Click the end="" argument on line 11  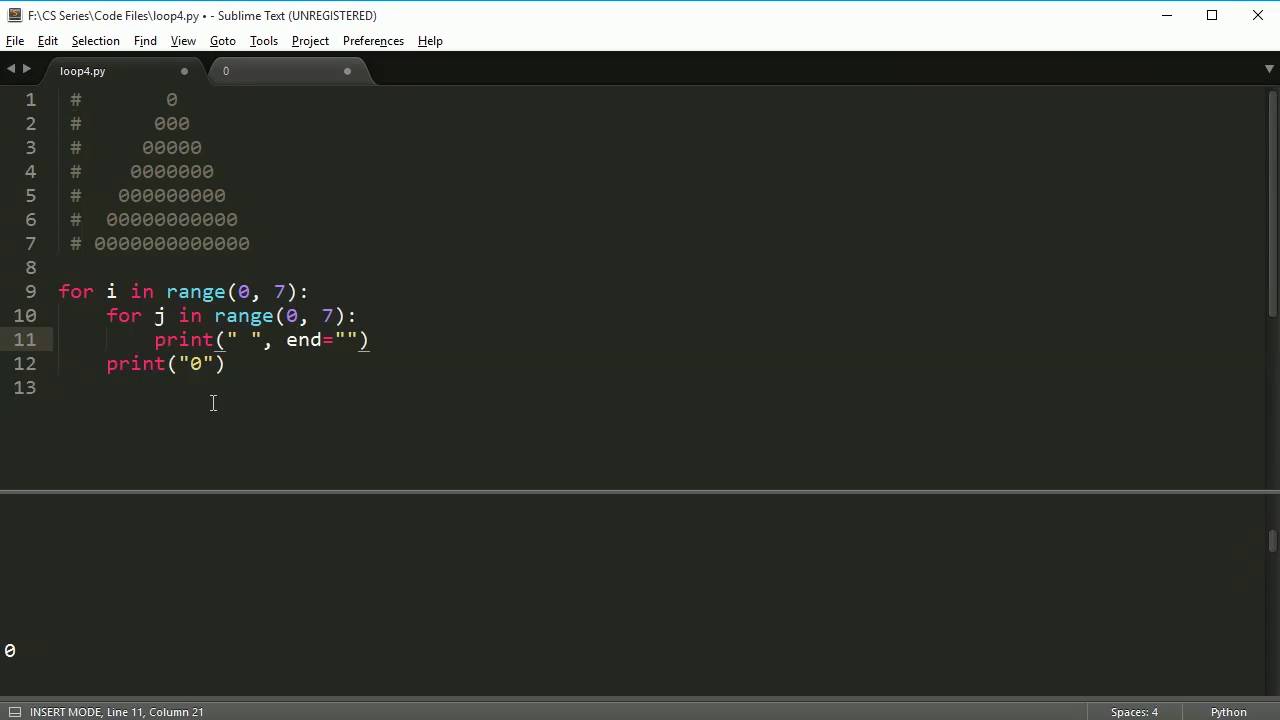coord(322,340)
